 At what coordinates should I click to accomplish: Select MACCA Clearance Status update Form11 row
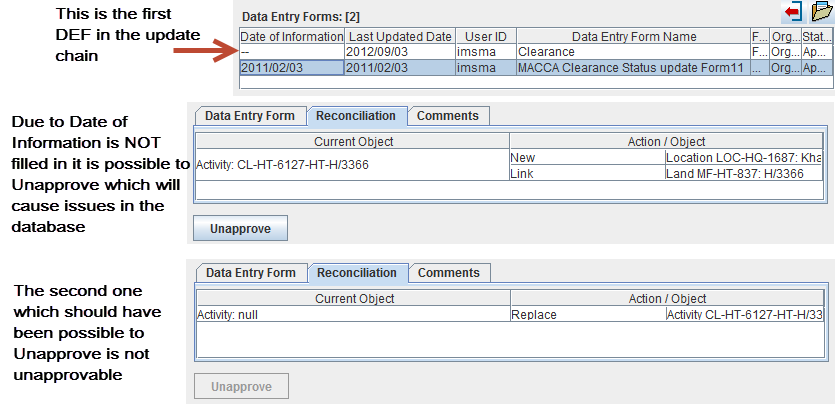pos(632,66)
